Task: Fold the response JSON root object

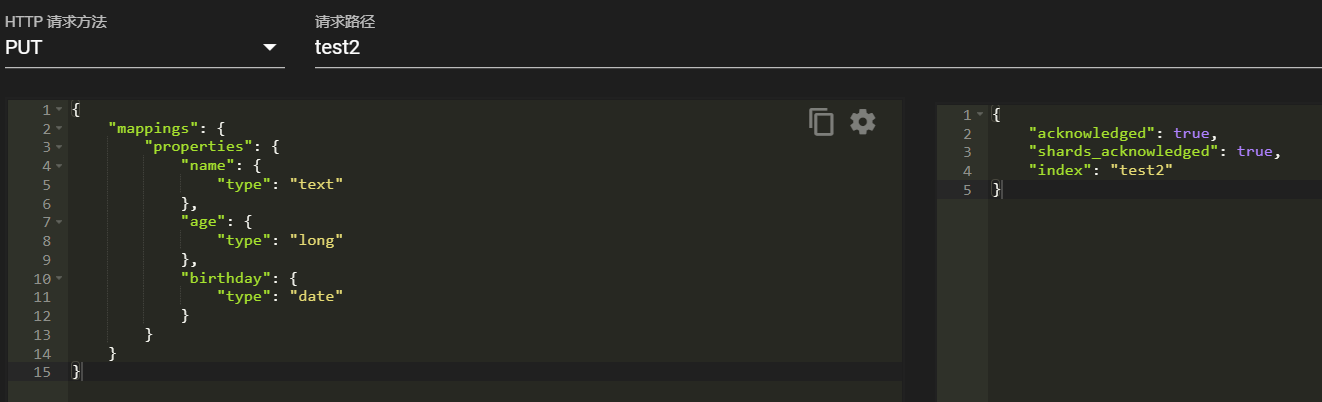Action: (x=981, y=115)
